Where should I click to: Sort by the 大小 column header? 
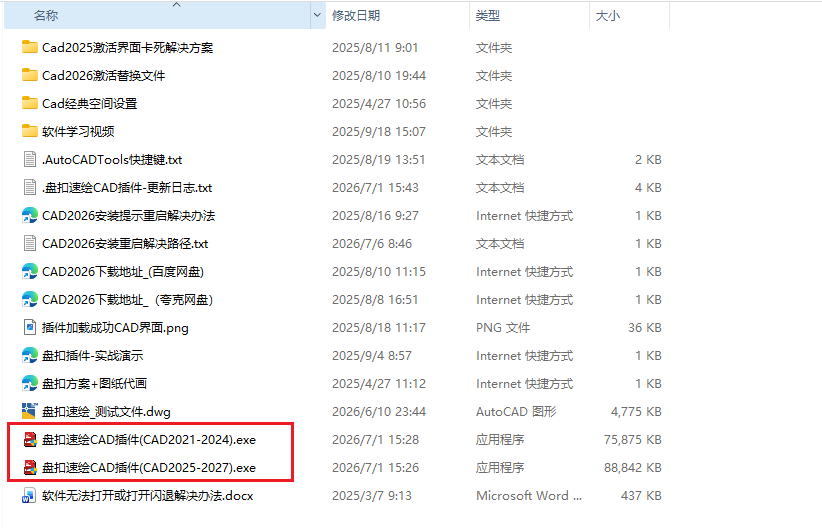click(x=629, y=16)
